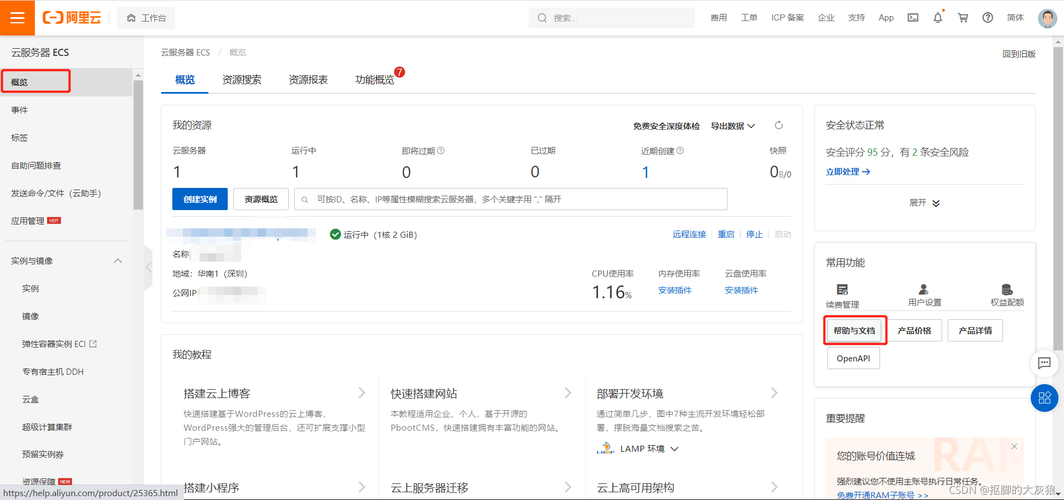
Task: Open the 工作台 workbench button
Action: 146,18
